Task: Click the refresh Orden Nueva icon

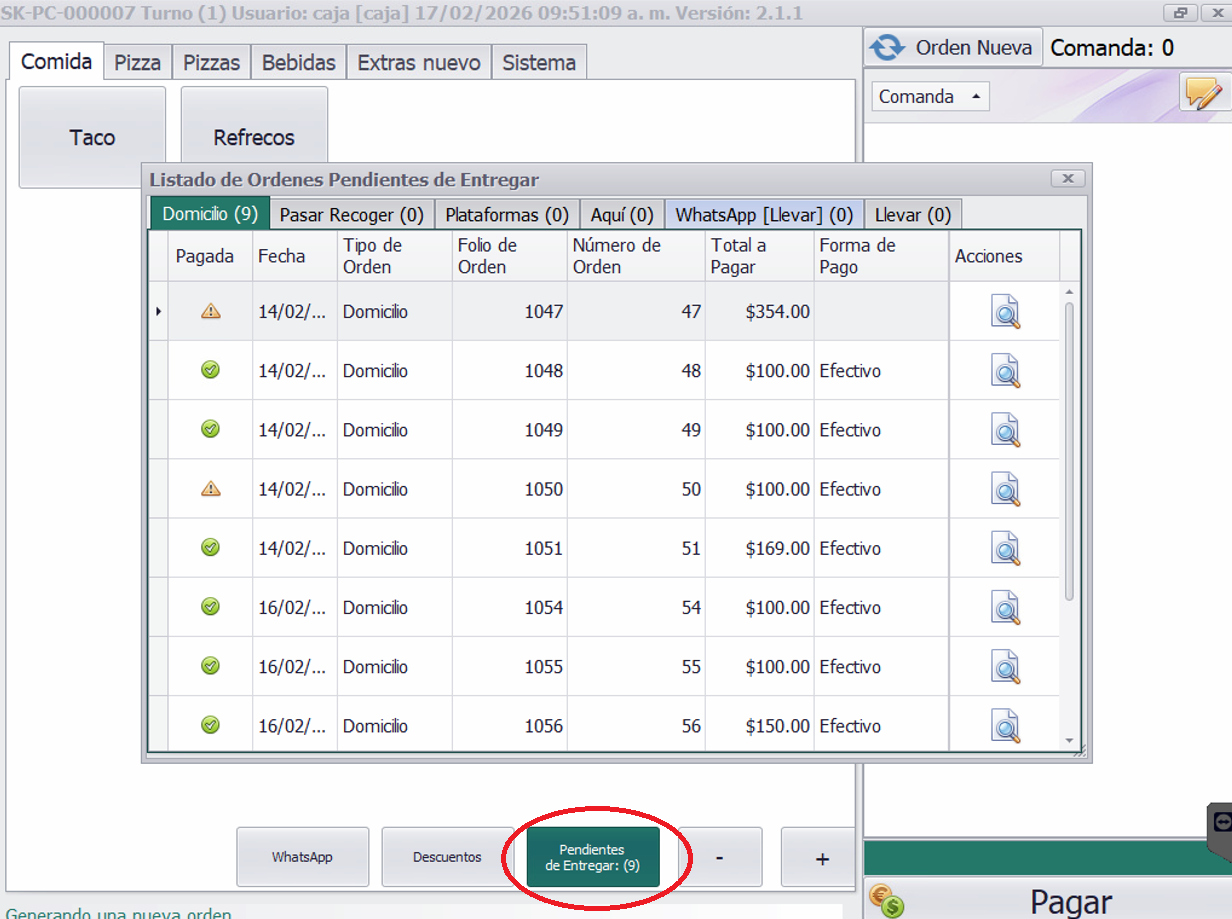Action: [x=886, y=48]
